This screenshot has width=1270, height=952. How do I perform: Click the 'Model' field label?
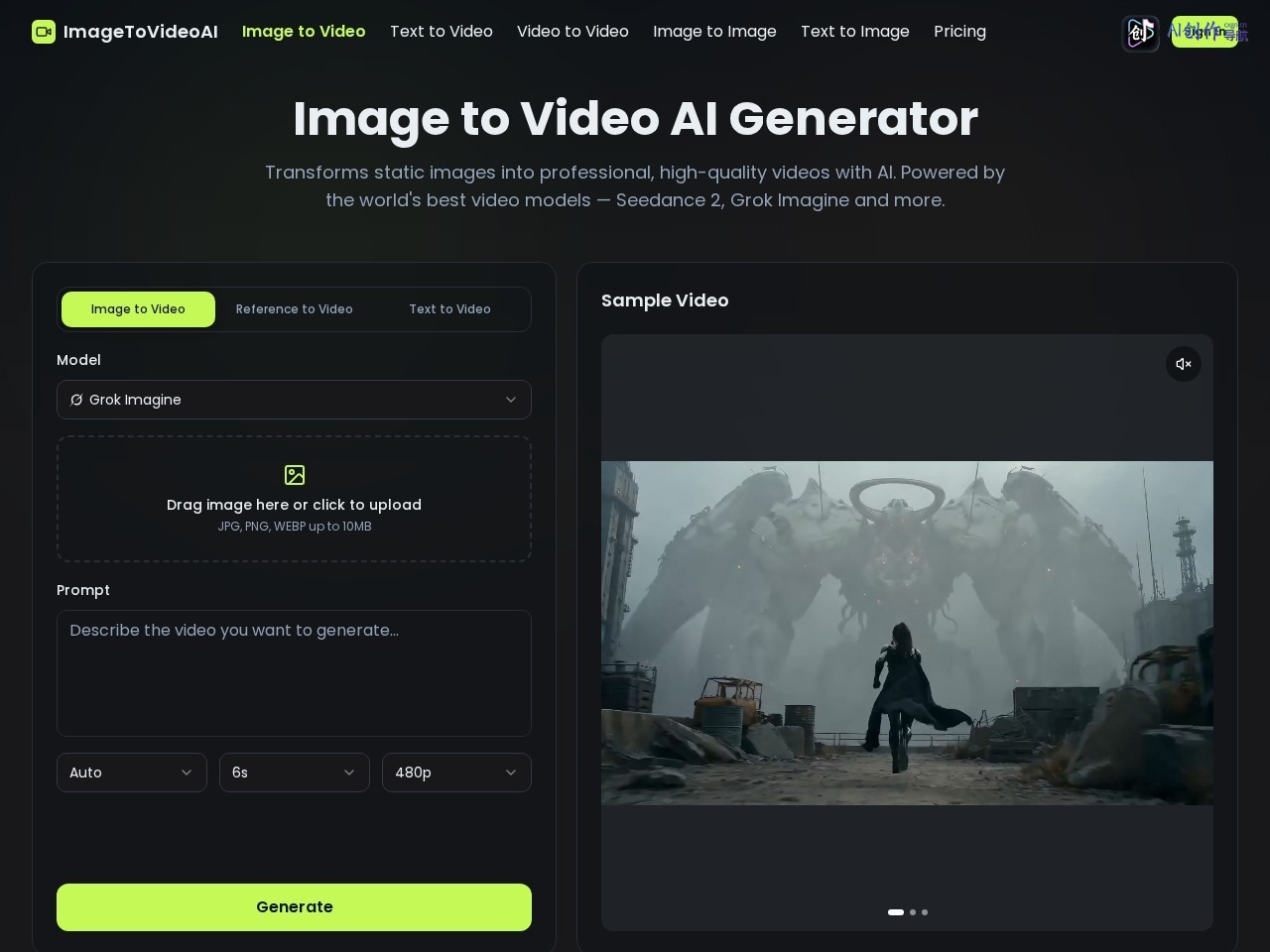pyautogui.click(x=78, y=360)
